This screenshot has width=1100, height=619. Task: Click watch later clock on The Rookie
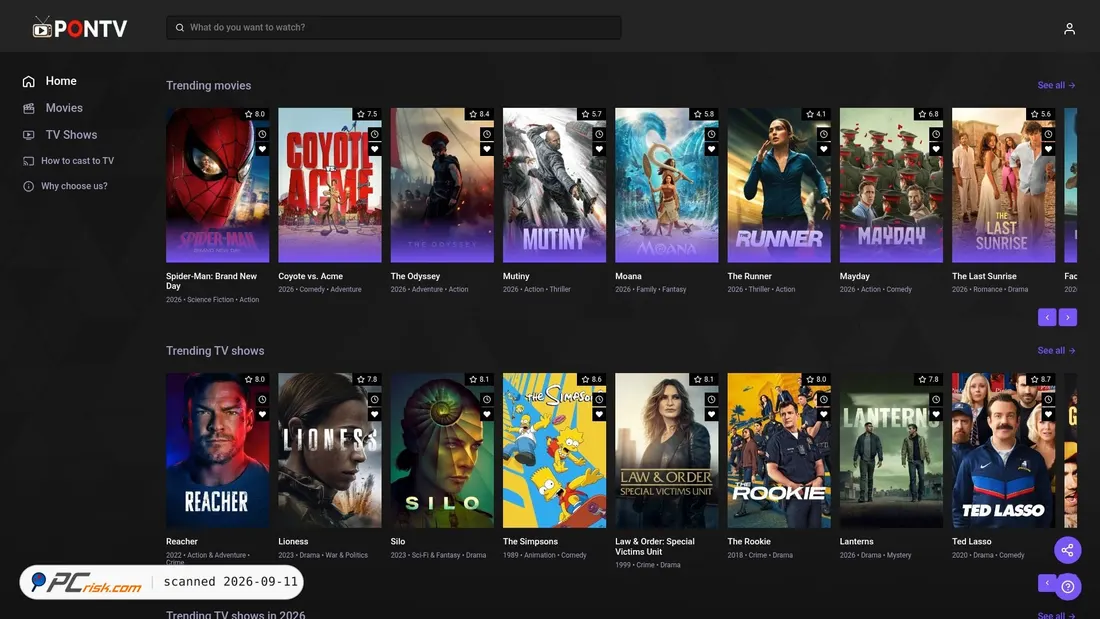click(x=823, y=399)
